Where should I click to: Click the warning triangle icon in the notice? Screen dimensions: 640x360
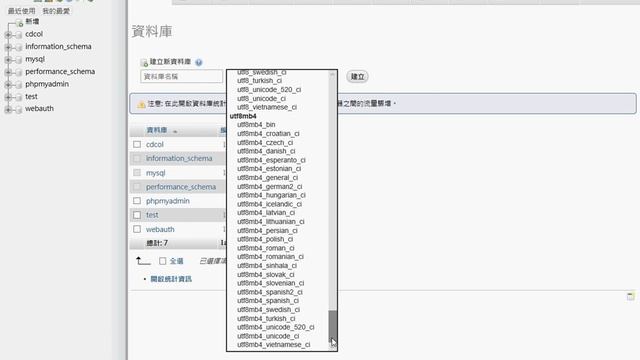point(141,104)
